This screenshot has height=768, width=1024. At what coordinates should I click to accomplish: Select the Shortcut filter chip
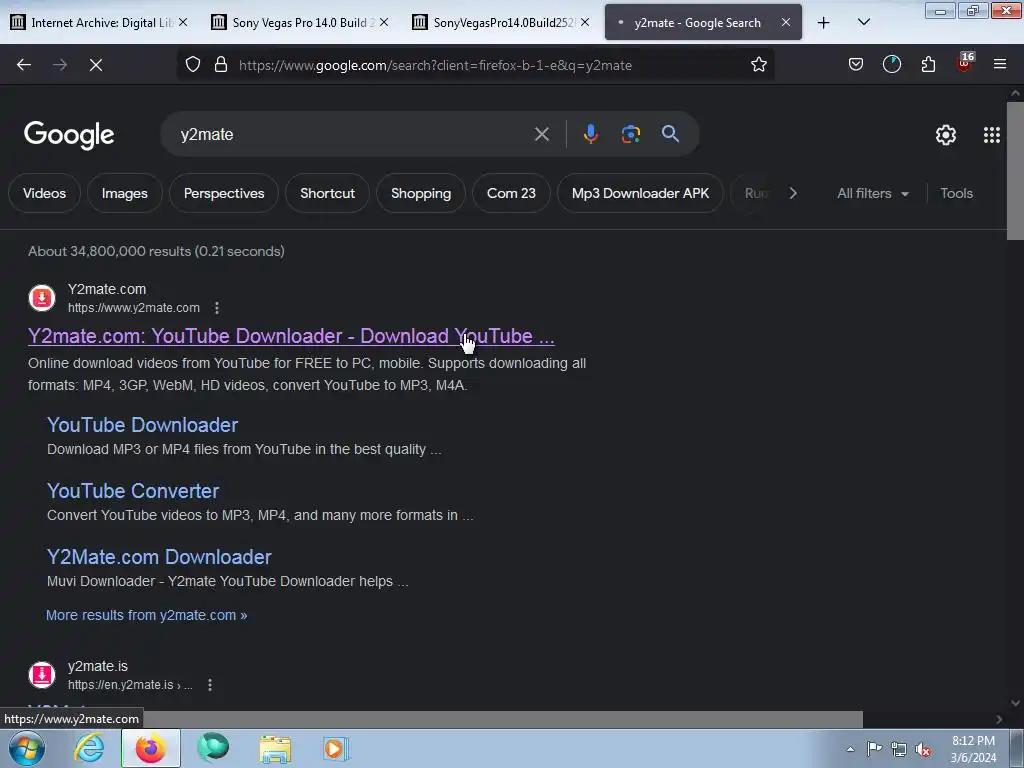tap(327, 193)
